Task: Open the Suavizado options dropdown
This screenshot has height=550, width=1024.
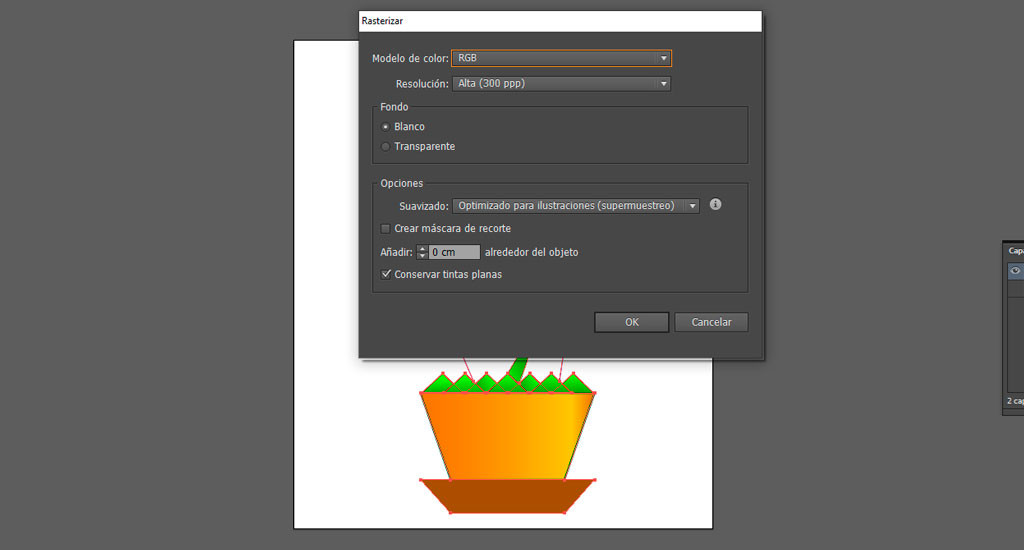Action: tap(575, 206)
